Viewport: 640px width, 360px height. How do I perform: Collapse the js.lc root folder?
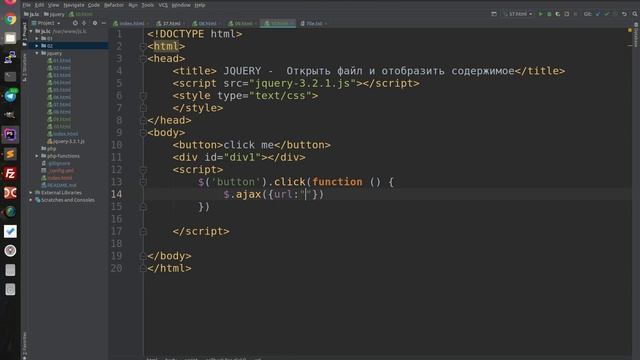pyautogui.click(x=31, y=31)
